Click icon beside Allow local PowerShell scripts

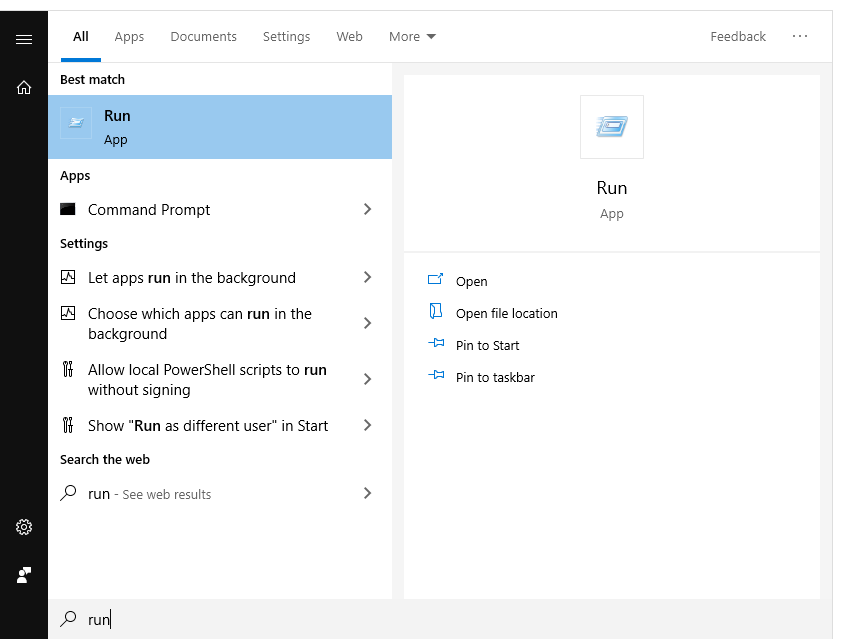pos(68,369)
